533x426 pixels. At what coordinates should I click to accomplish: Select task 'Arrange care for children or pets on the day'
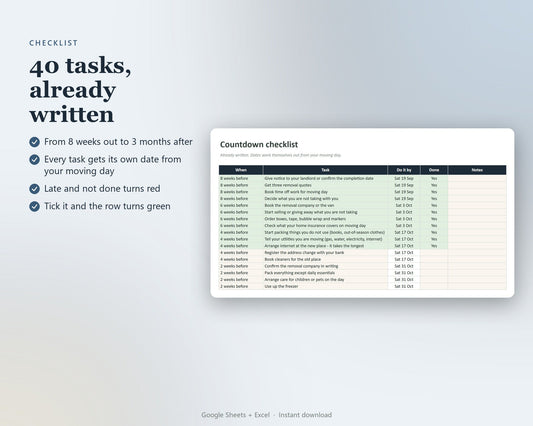[304, 279]
